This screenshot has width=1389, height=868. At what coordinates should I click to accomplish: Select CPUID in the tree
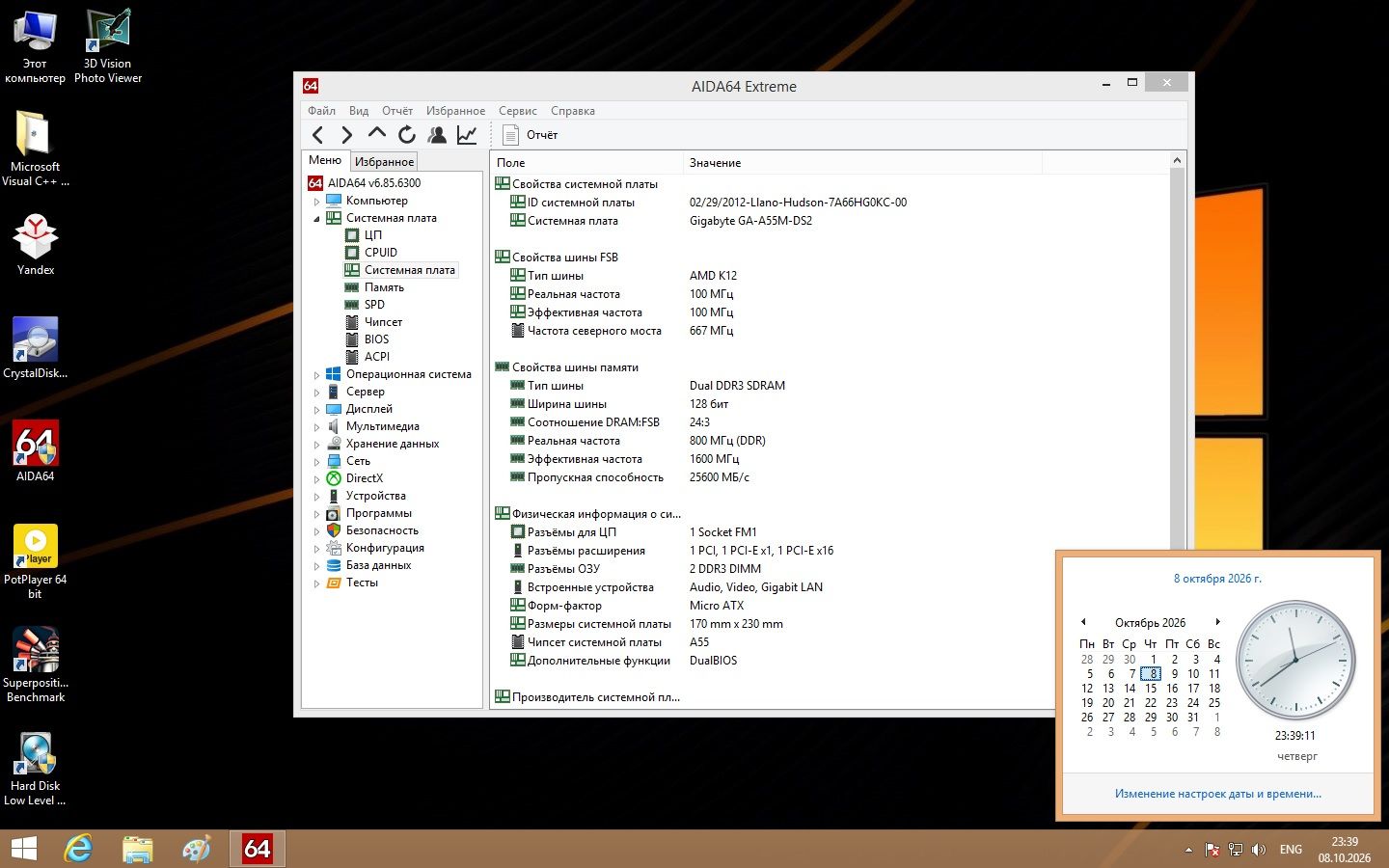pos(381,253)
